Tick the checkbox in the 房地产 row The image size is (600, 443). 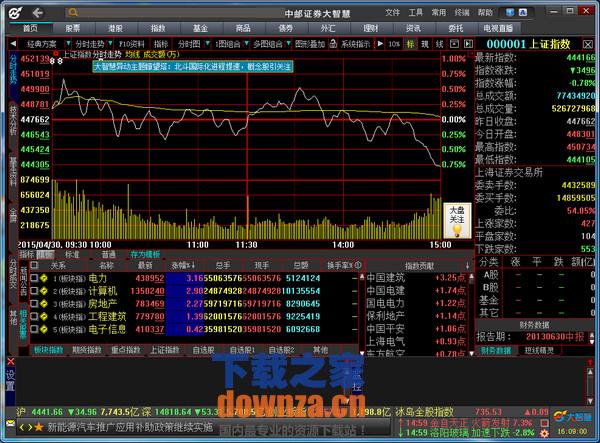click(34, 303)
